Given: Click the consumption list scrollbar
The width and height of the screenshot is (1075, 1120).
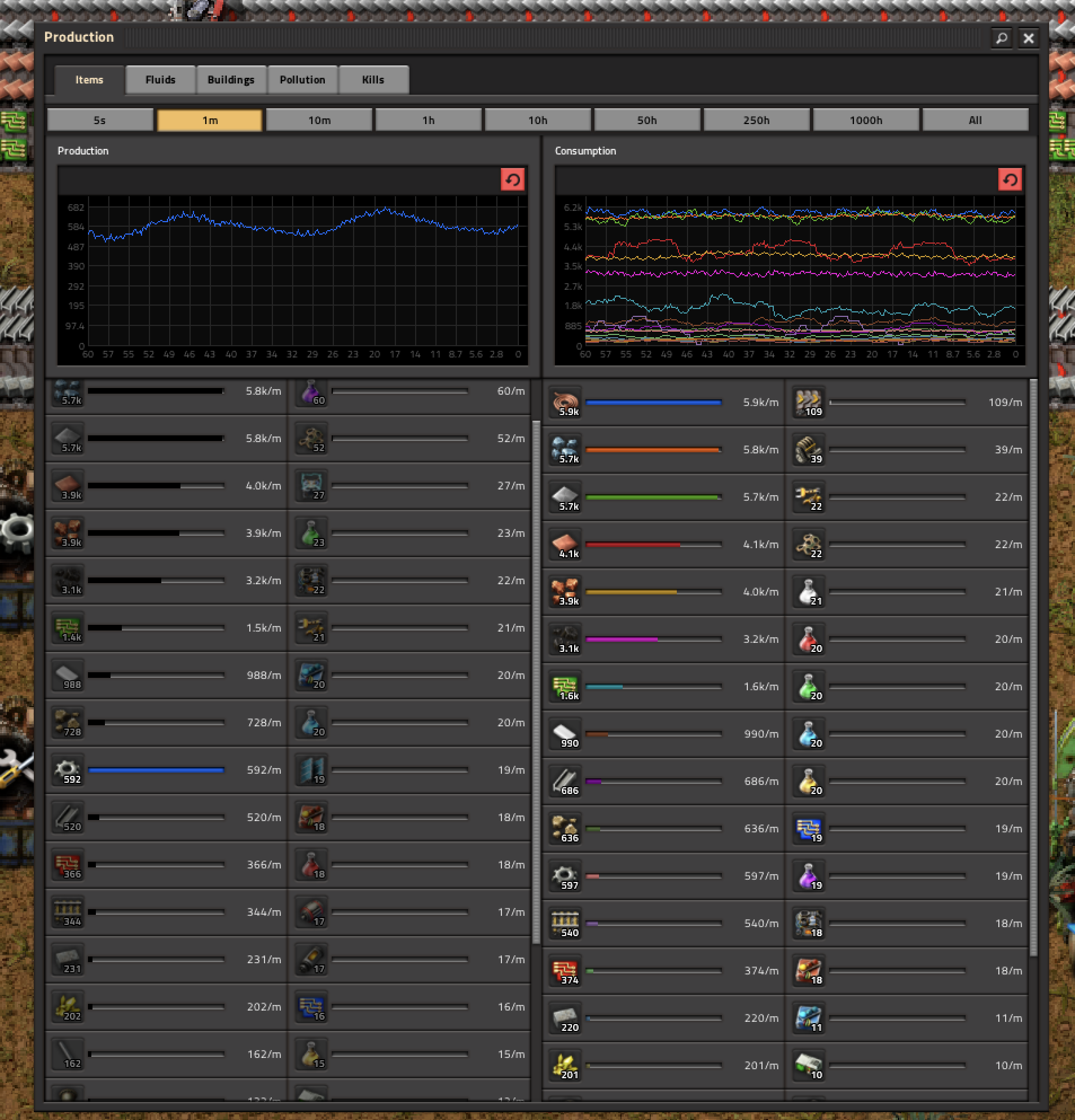Looking at the screenshot, I should point(1033,667).
